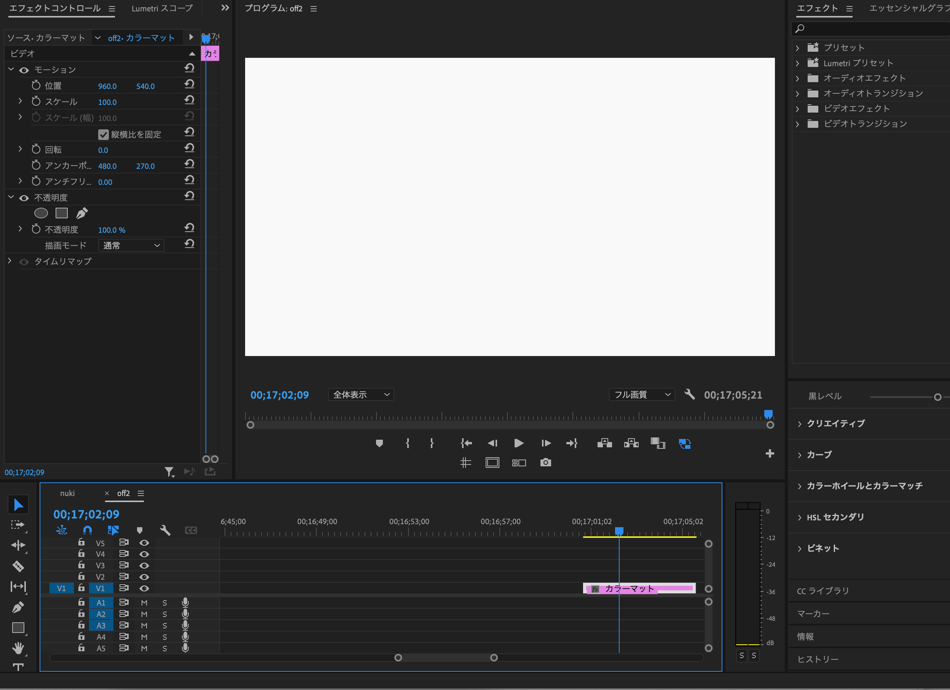Click the Export Frame camera icon

(x=545, y=463)
